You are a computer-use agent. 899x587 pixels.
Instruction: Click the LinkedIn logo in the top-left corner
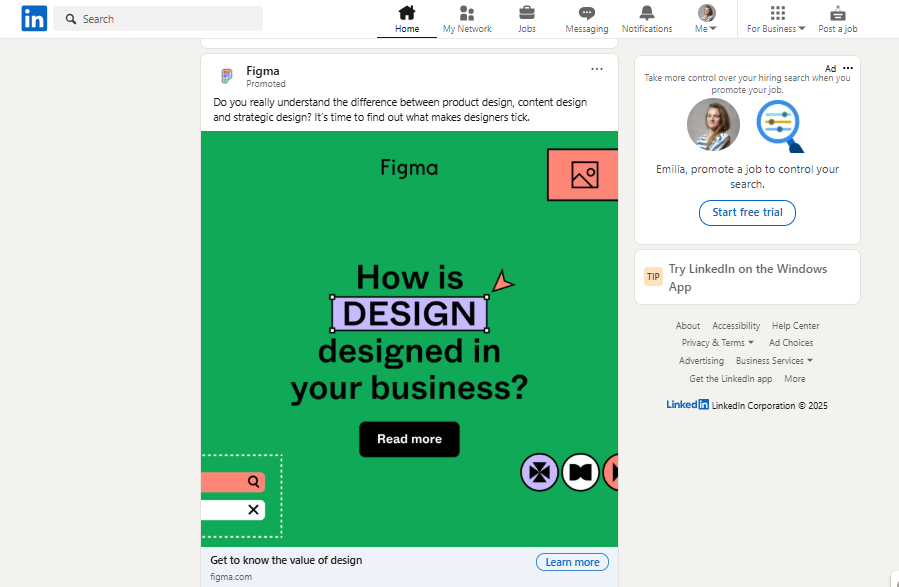(33, 18)
